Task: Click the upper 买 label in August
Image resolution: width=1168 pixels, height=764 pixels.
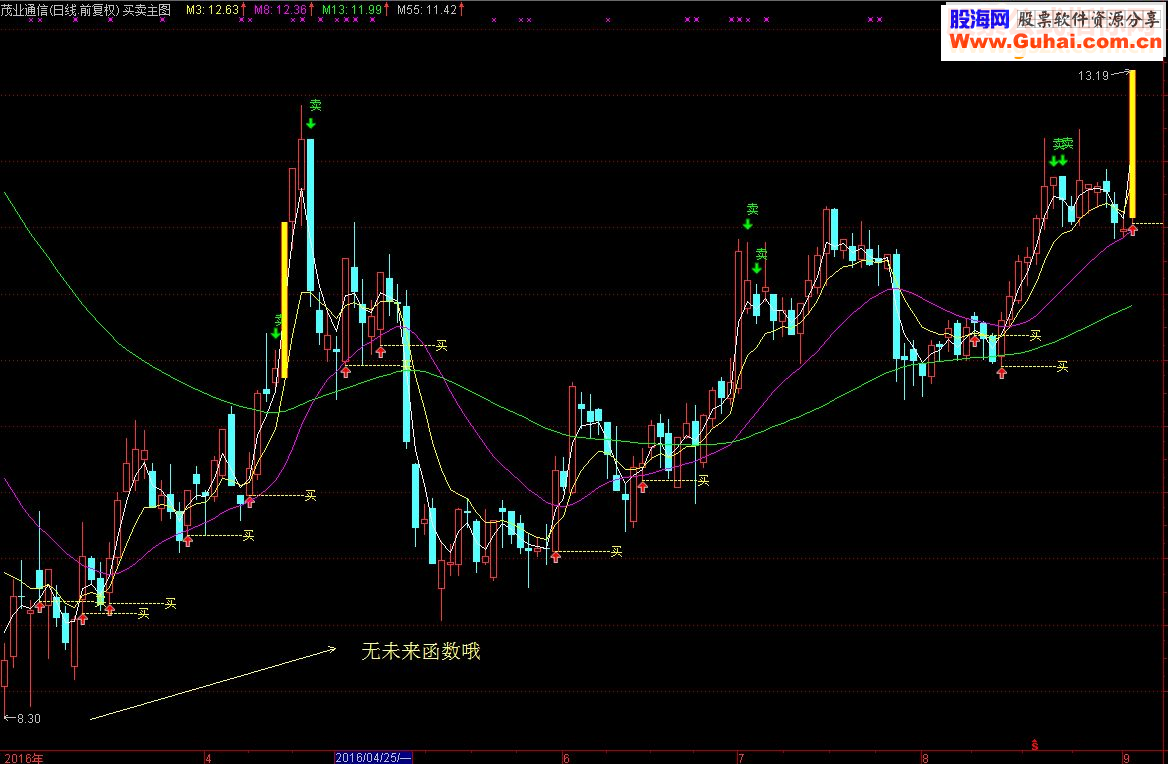Action: coord(1035,335)
